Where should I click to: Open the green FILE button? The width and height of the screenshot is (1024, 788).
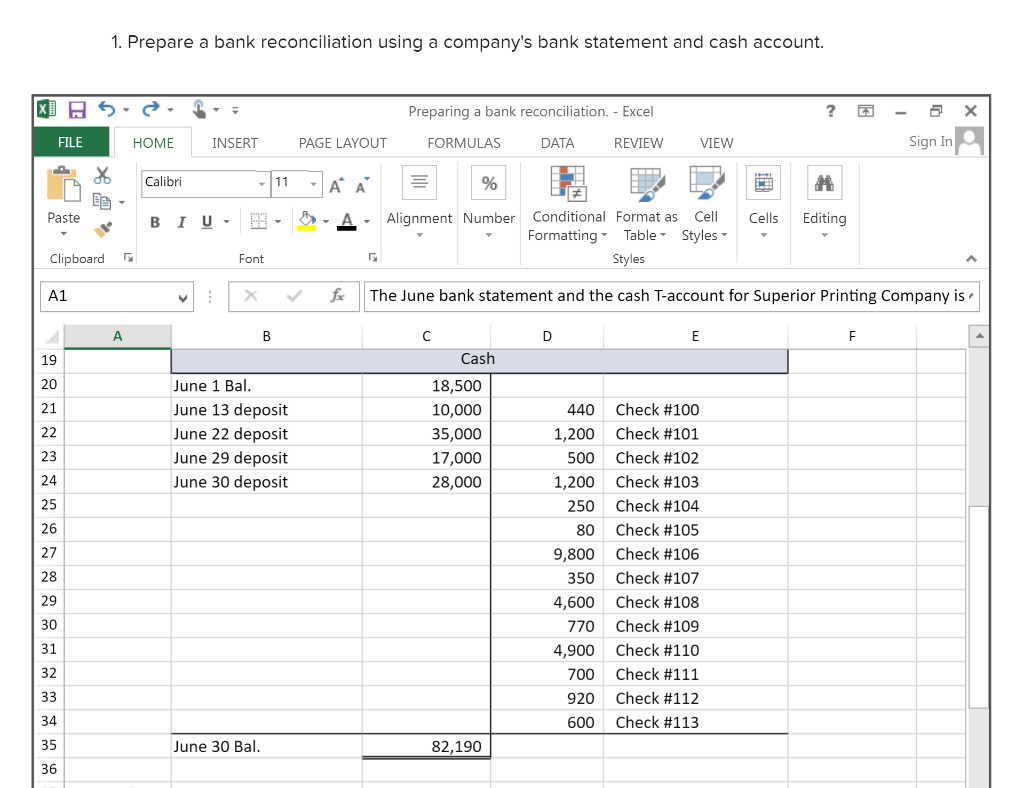coord(70,142)
